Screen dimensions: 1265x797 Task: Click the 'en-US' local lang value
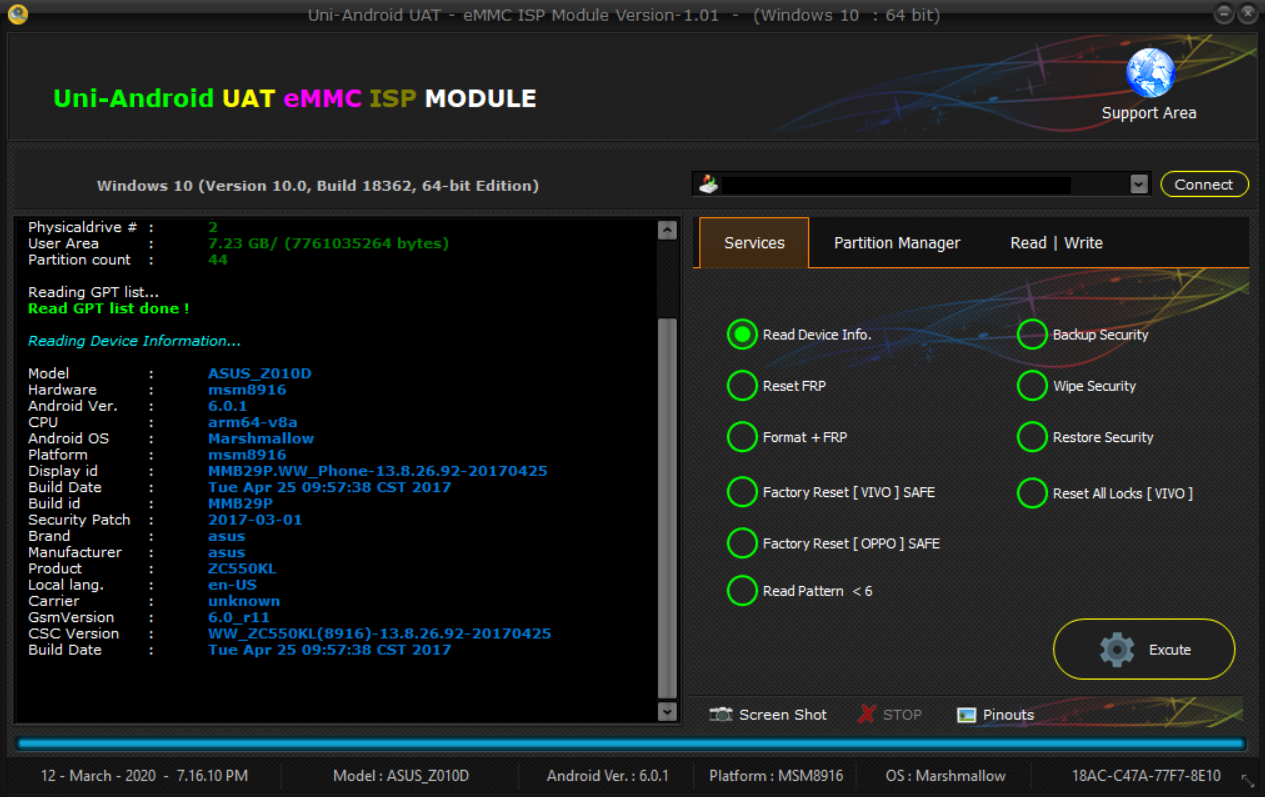pyautogui.click(x=232, y=584)
